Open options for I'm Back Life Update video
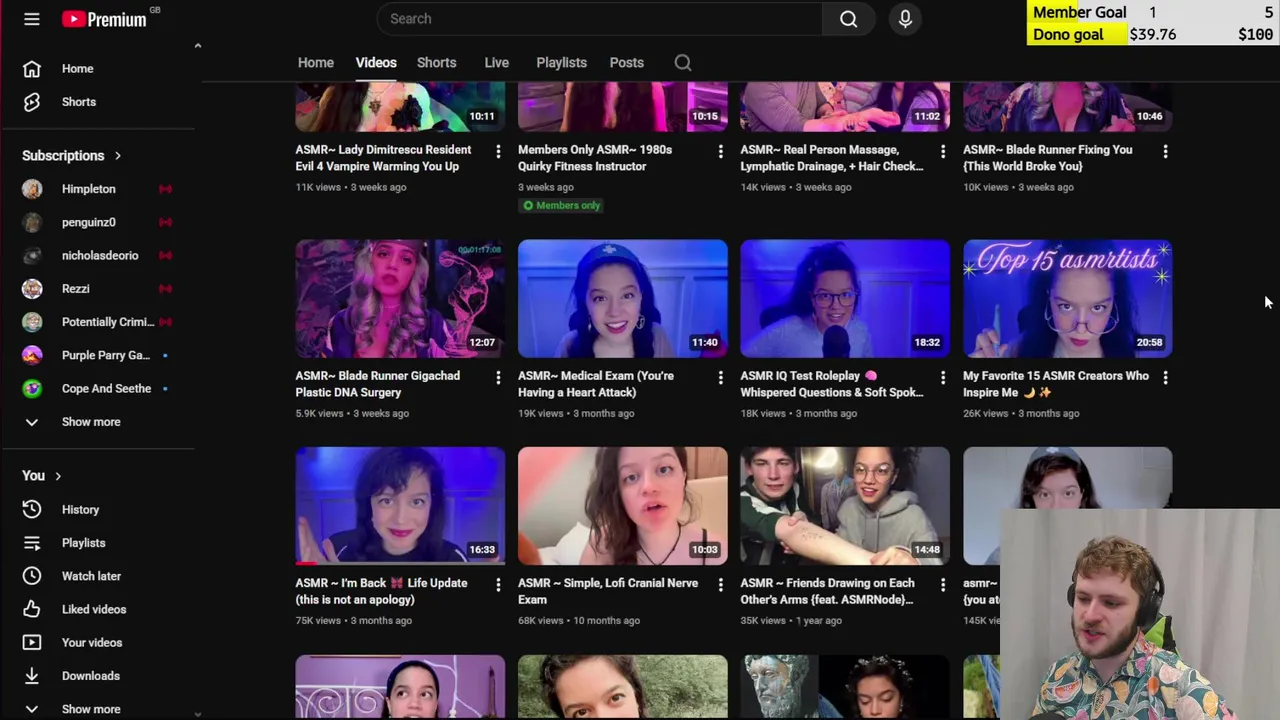 498,584
